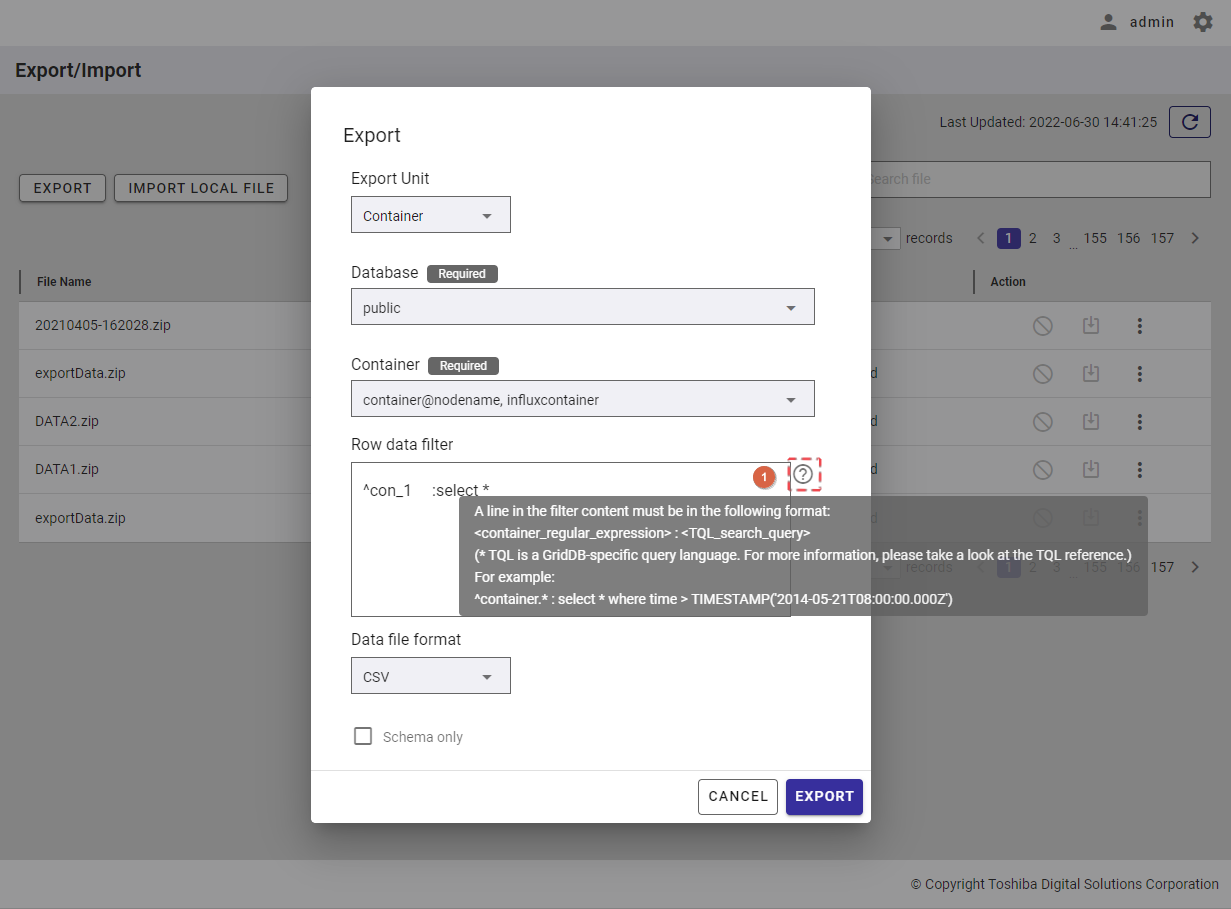The image size is (1231, 909).
Task: Click the help icon beside Row data filter
Action: [x=803, y=474]
